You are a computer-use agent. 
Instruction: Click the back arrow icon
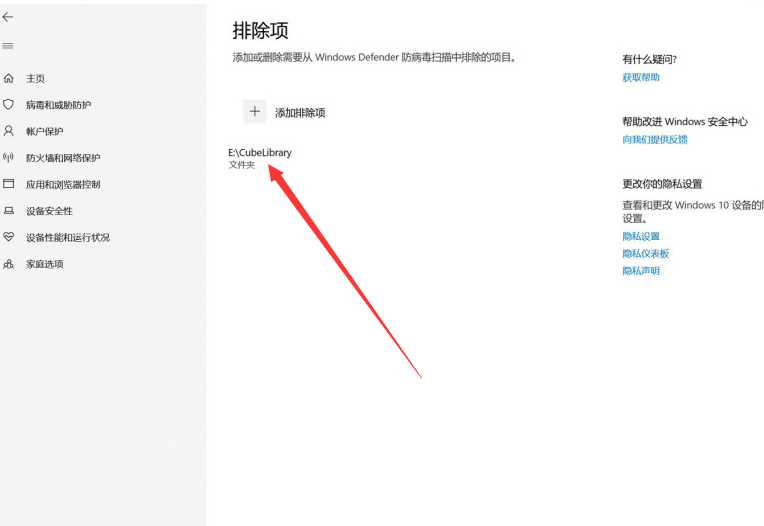[8, 18]
